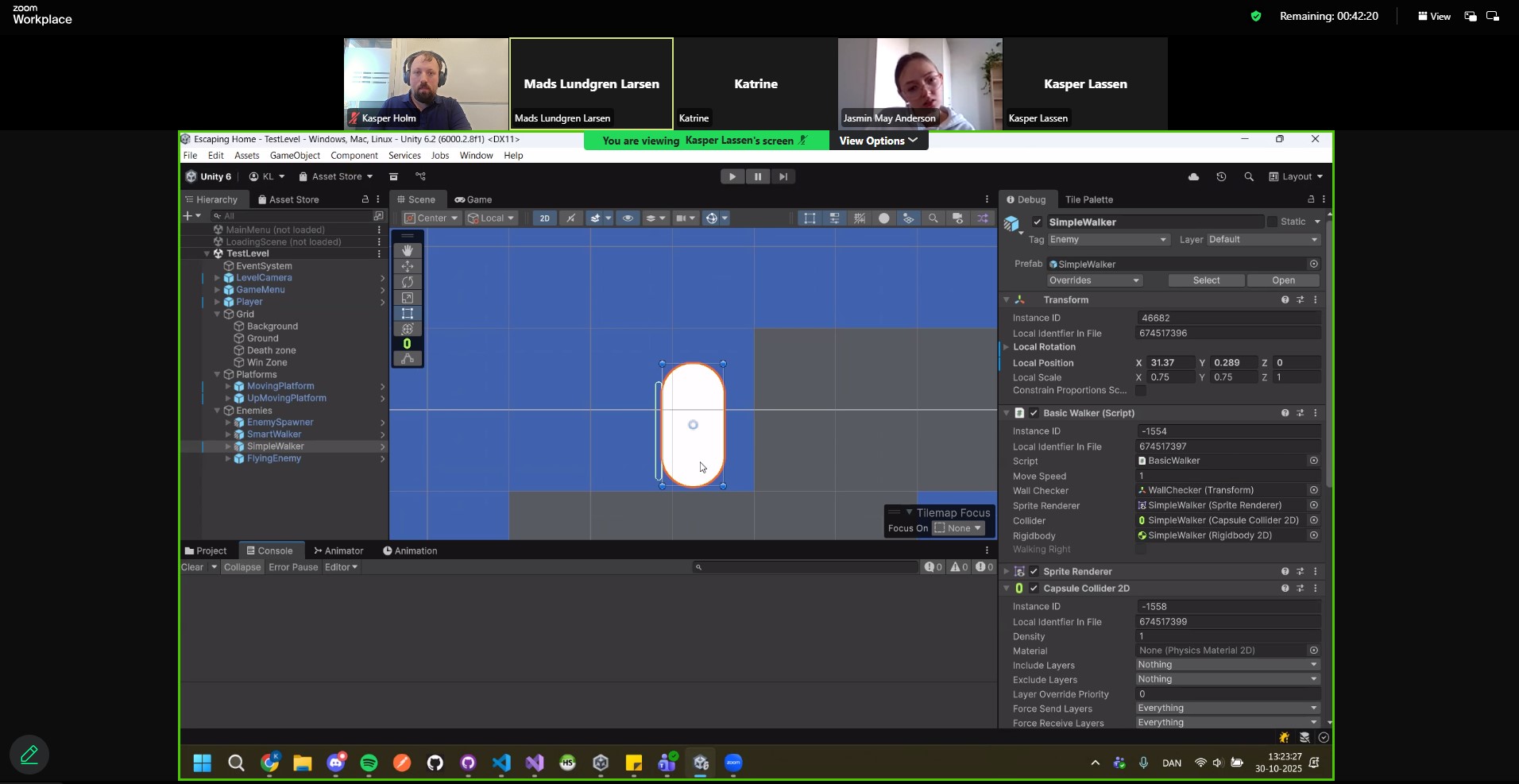This screenshot has width=1519, height=784.
Task: Switch to the Game tab
Action: point(473,200)
